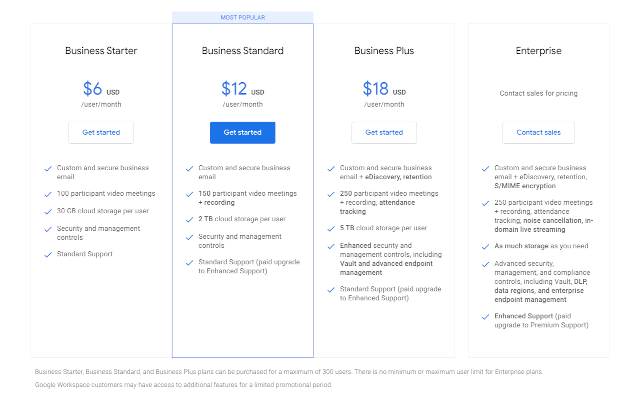Click Get started under Business Starter

point(101,132)
